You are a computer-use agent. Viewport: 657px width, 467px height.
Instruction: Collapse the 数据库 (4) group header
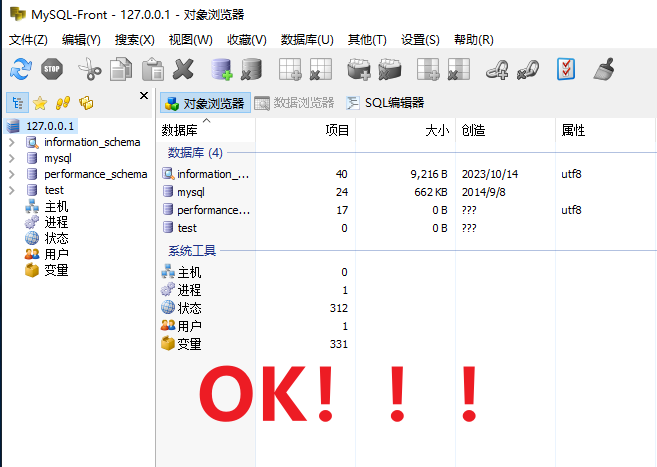[195, 153]
